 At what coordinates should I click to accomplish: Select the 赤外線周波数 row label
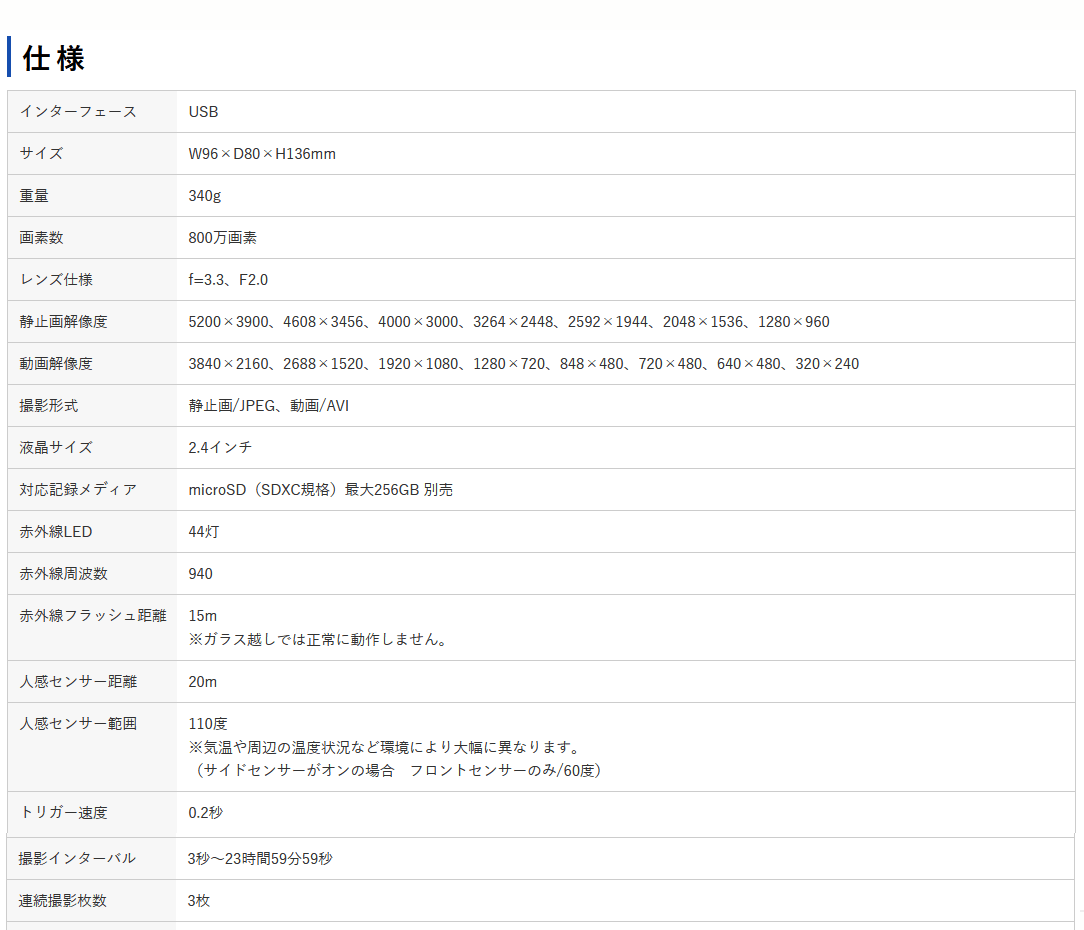coord(63,574)
